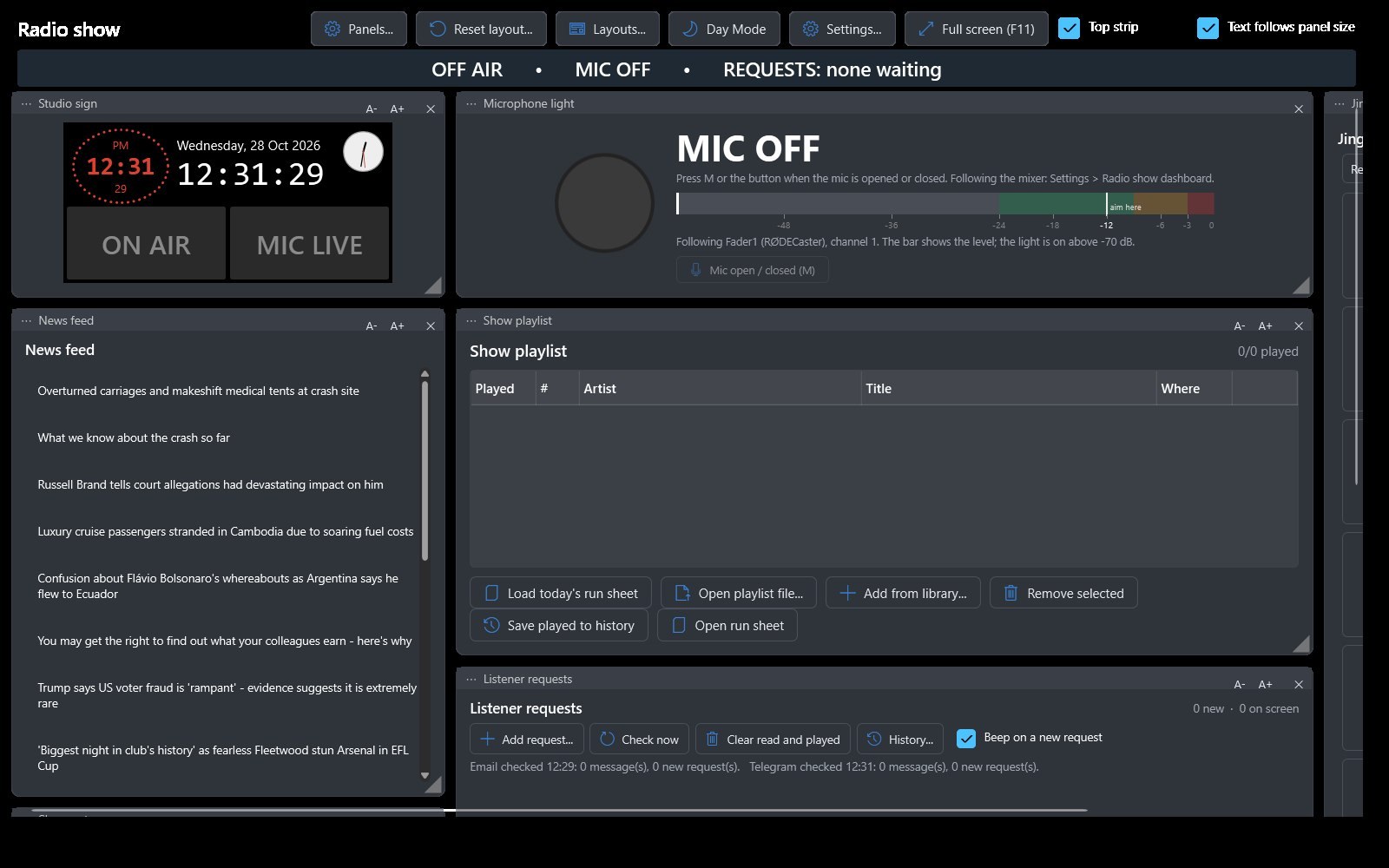1389x868 pixels.
Task: Decrease News feed text size (A-)
Action: (372, 325)
